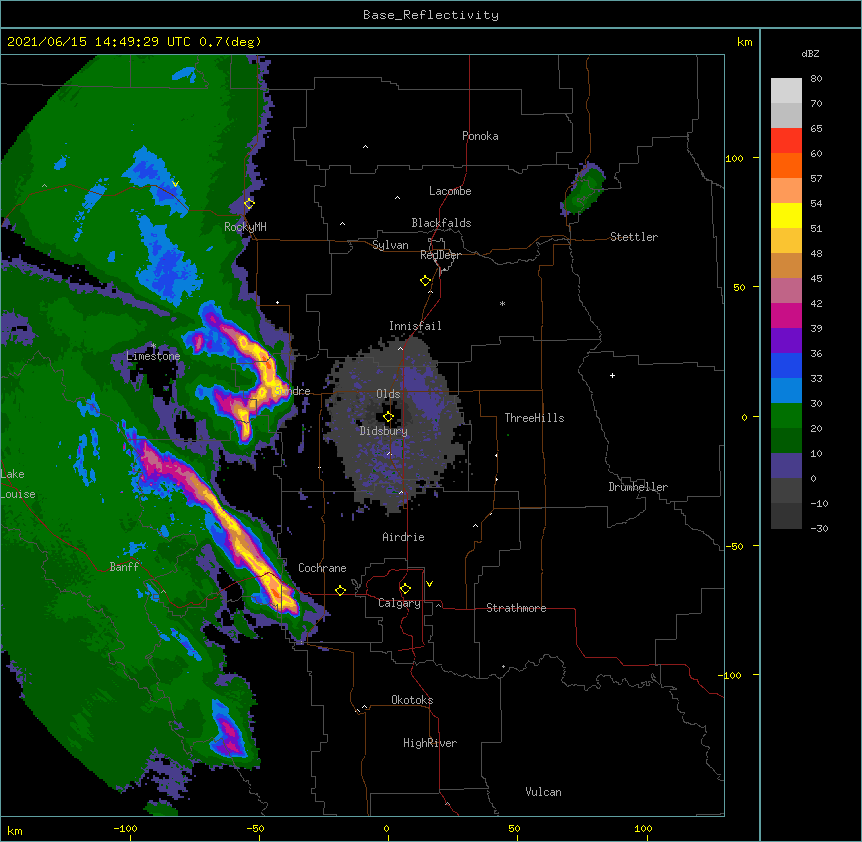This screenshot has height=842, width=862.
Task: Click the HighRiver label
Action: 430,743
